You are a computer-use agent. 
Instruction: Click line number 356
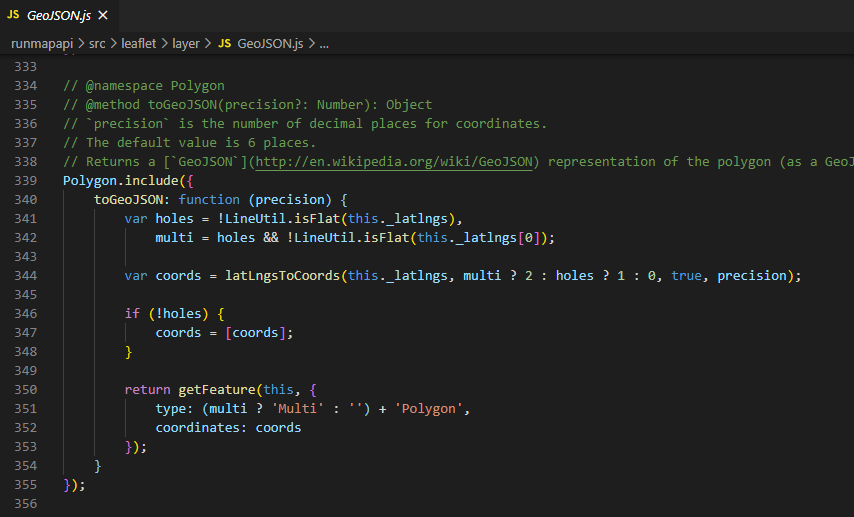pos(26,503)
